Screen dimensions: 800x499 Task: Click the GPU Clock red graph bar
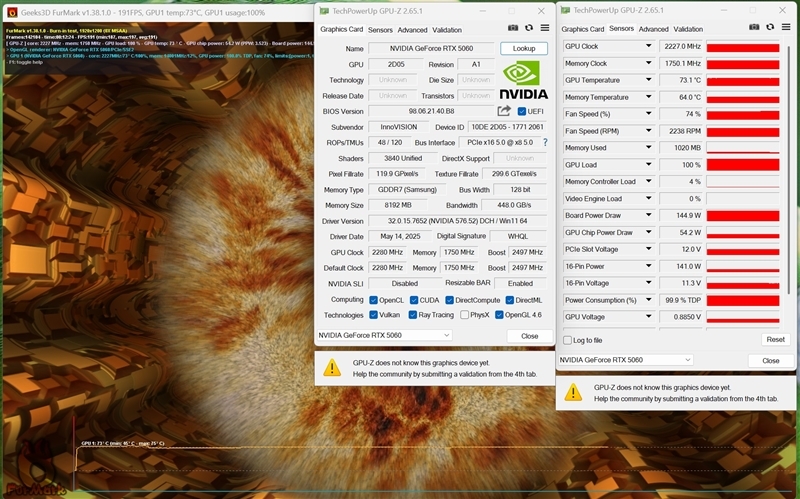(x=743, y=46)
